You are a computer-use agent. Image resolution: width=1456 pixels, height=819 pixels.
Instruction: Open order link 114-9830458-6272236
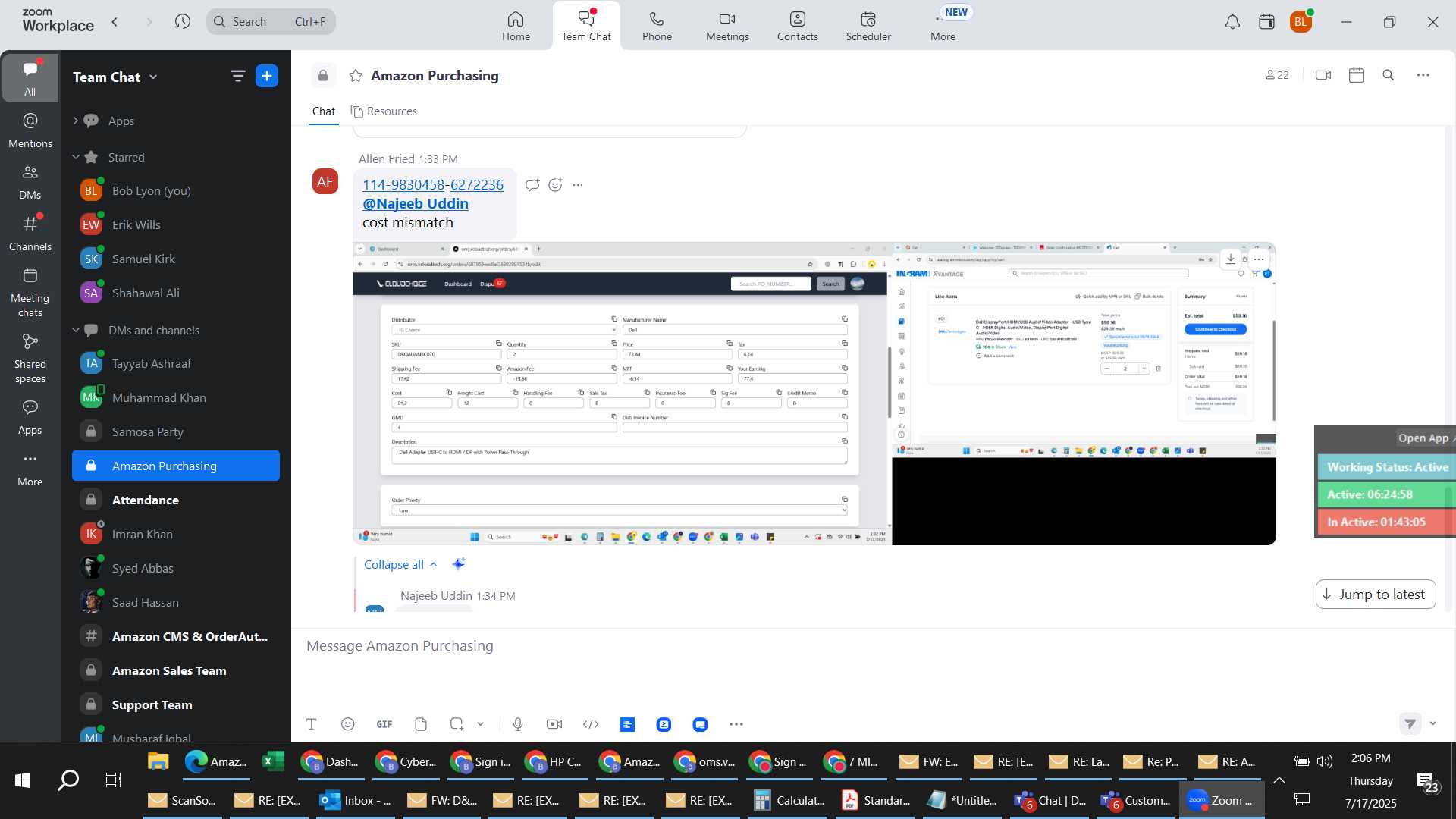coord(433,184)
